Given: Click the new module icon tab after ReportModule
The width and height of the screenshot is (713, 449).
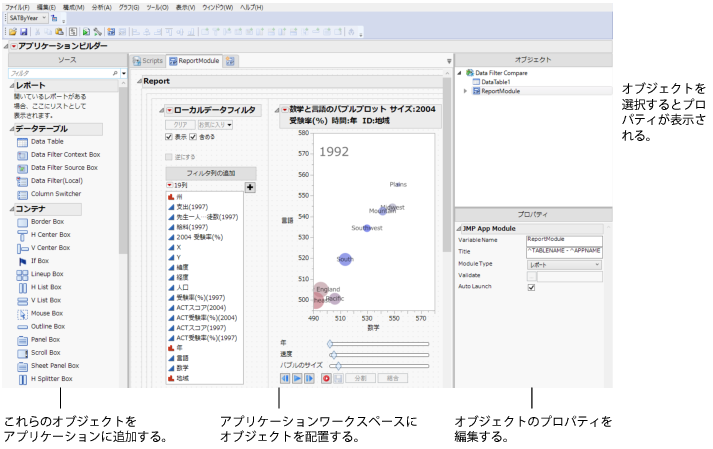Looking at the screenshot, I should tap(230, 61).
